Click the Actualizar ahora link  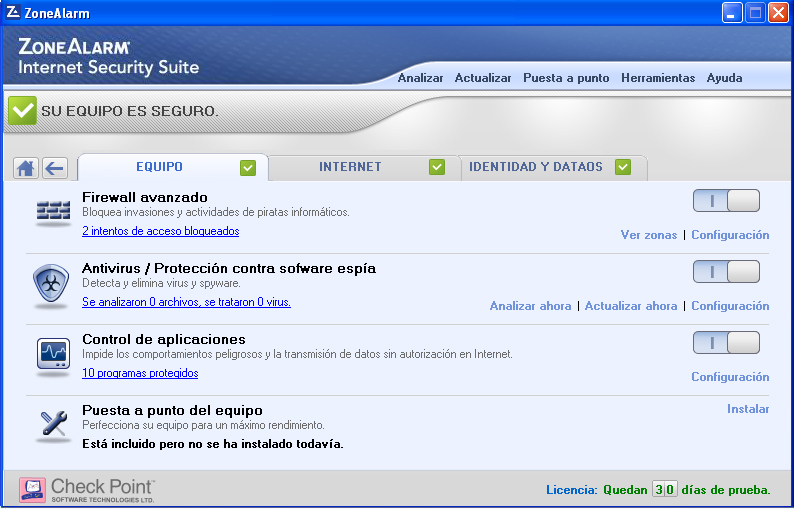(x=631, y=306)
